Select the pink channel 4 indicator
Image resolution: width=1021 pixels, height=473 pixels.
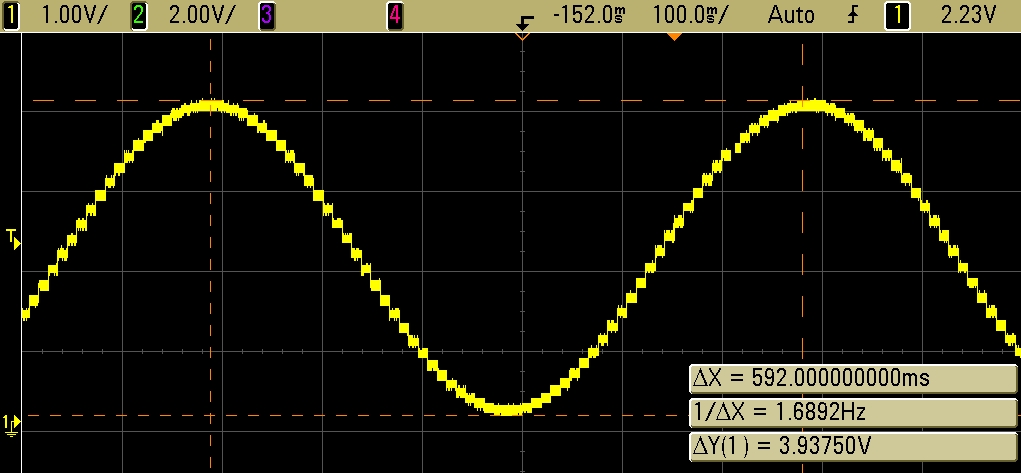394,15
